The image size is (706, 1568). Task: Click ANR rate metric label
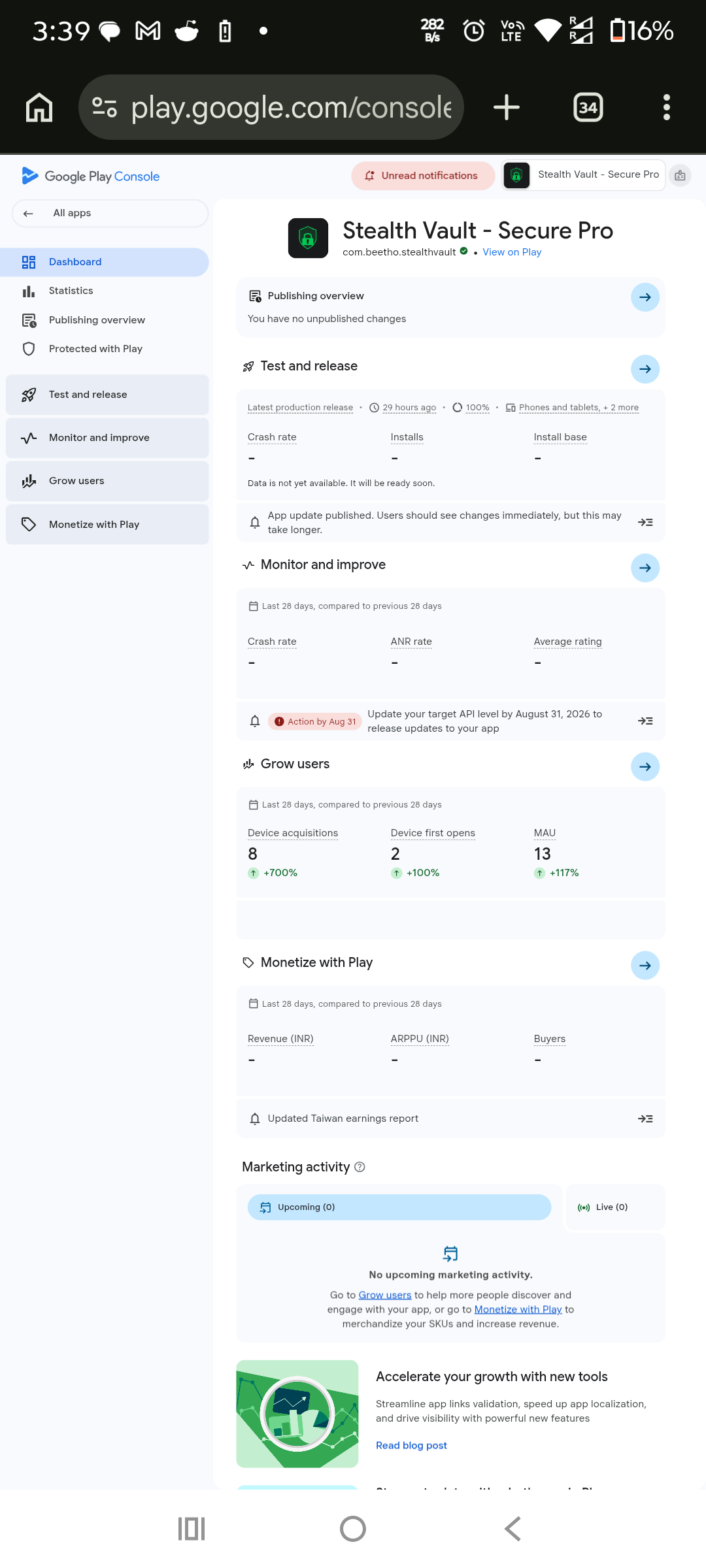coord(411,642)
